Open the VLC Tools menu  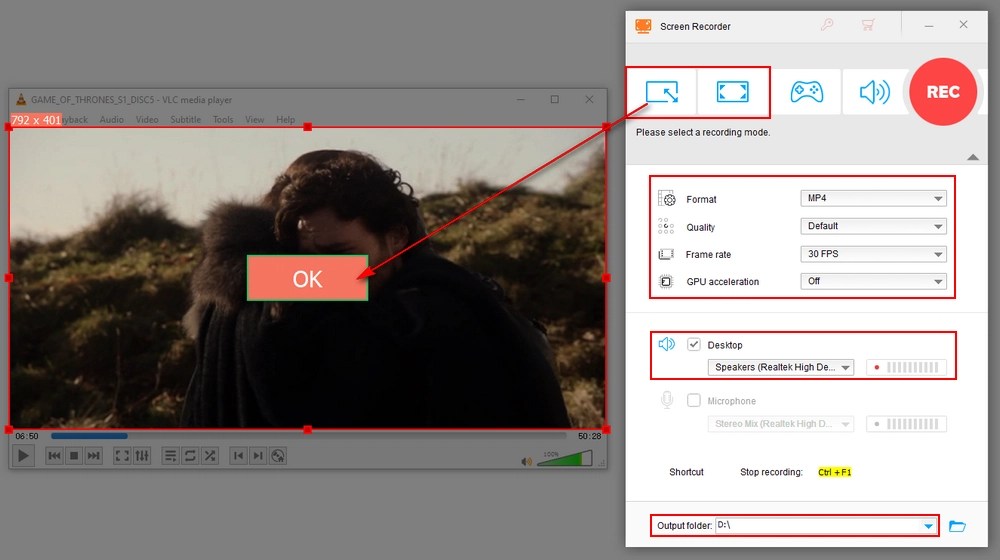223,119
